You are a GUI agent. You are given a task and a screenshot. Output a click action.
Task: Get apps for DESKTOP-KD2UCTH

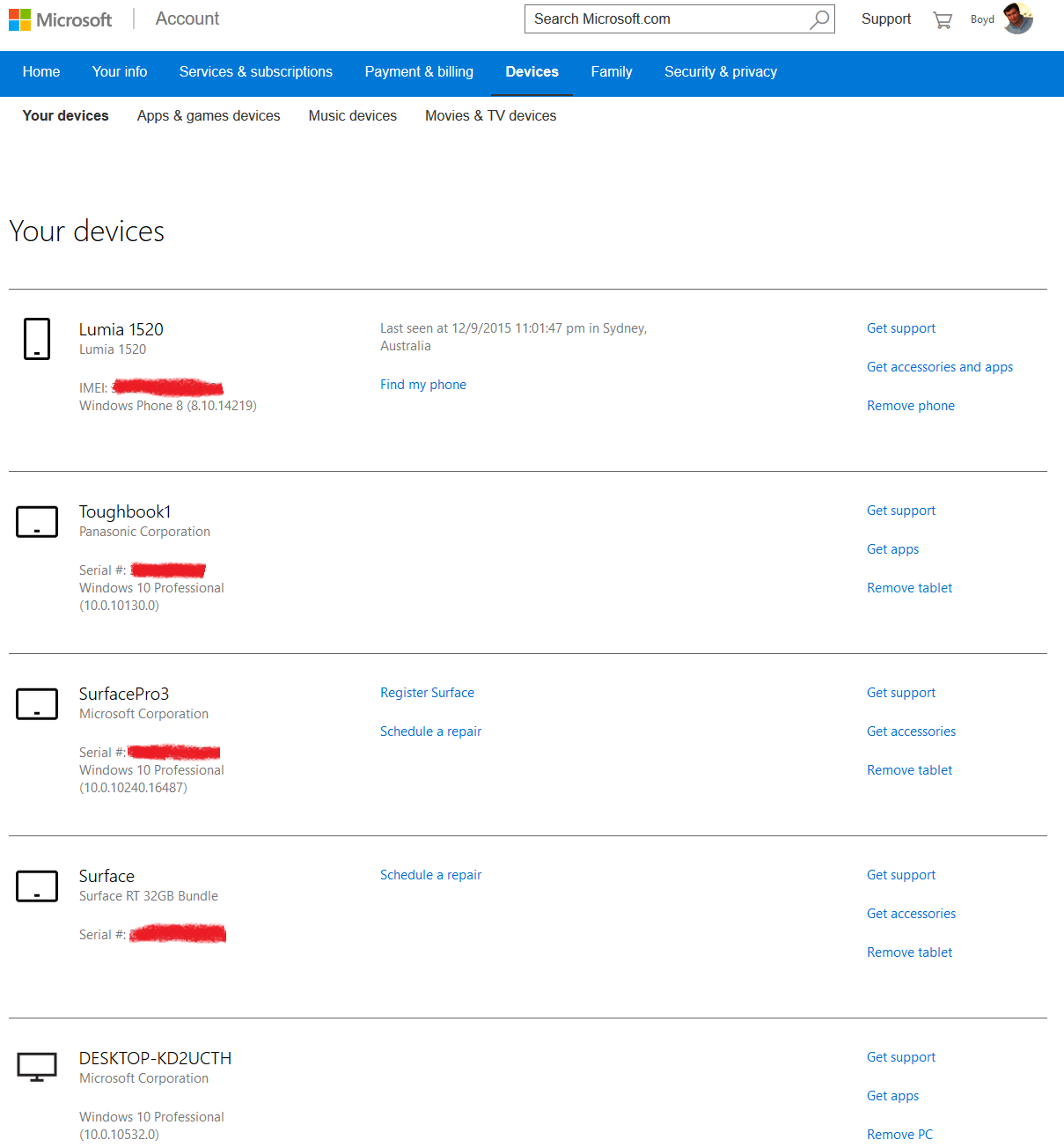pyautogui.click(x=892, y=1096)
